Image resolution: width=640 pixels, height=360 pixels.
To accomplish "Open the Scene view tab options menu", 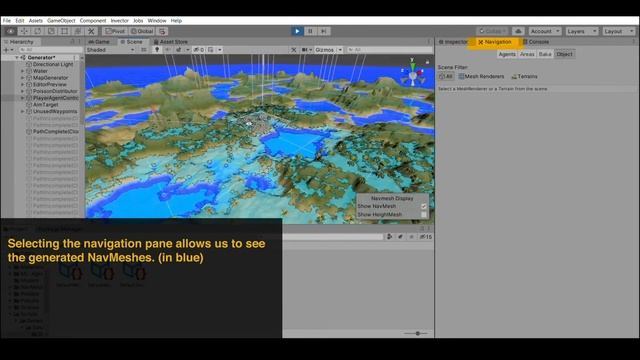I will 429,42.
